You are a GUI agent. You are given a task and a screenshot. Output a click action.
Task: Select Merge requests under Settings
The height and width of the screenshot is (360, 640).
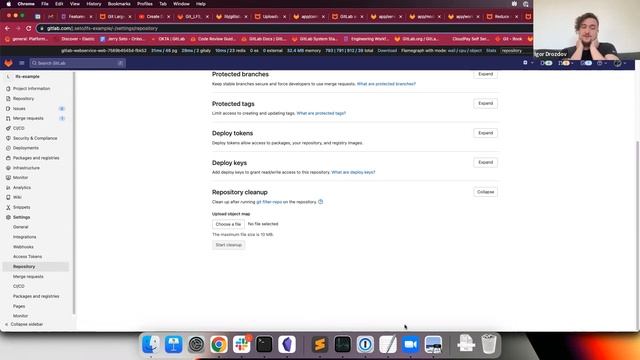coord(28,276)
